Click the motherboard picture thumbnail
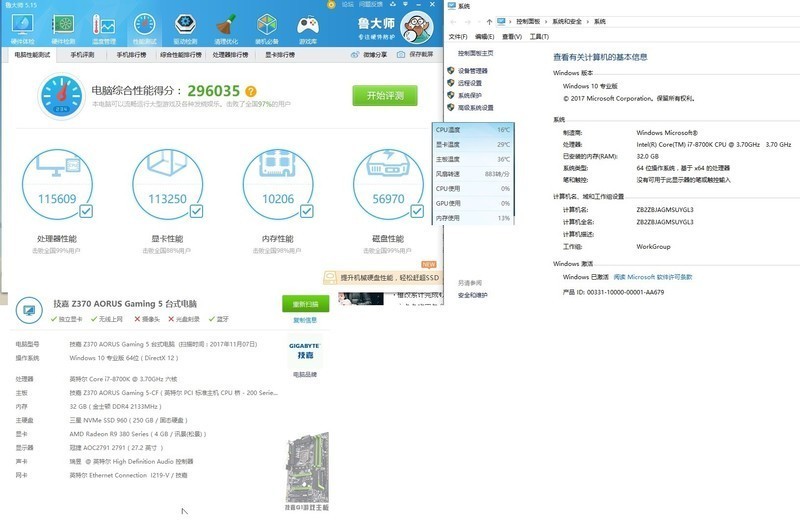This screenshot has width=800, height=524. (x=307, y=467)
